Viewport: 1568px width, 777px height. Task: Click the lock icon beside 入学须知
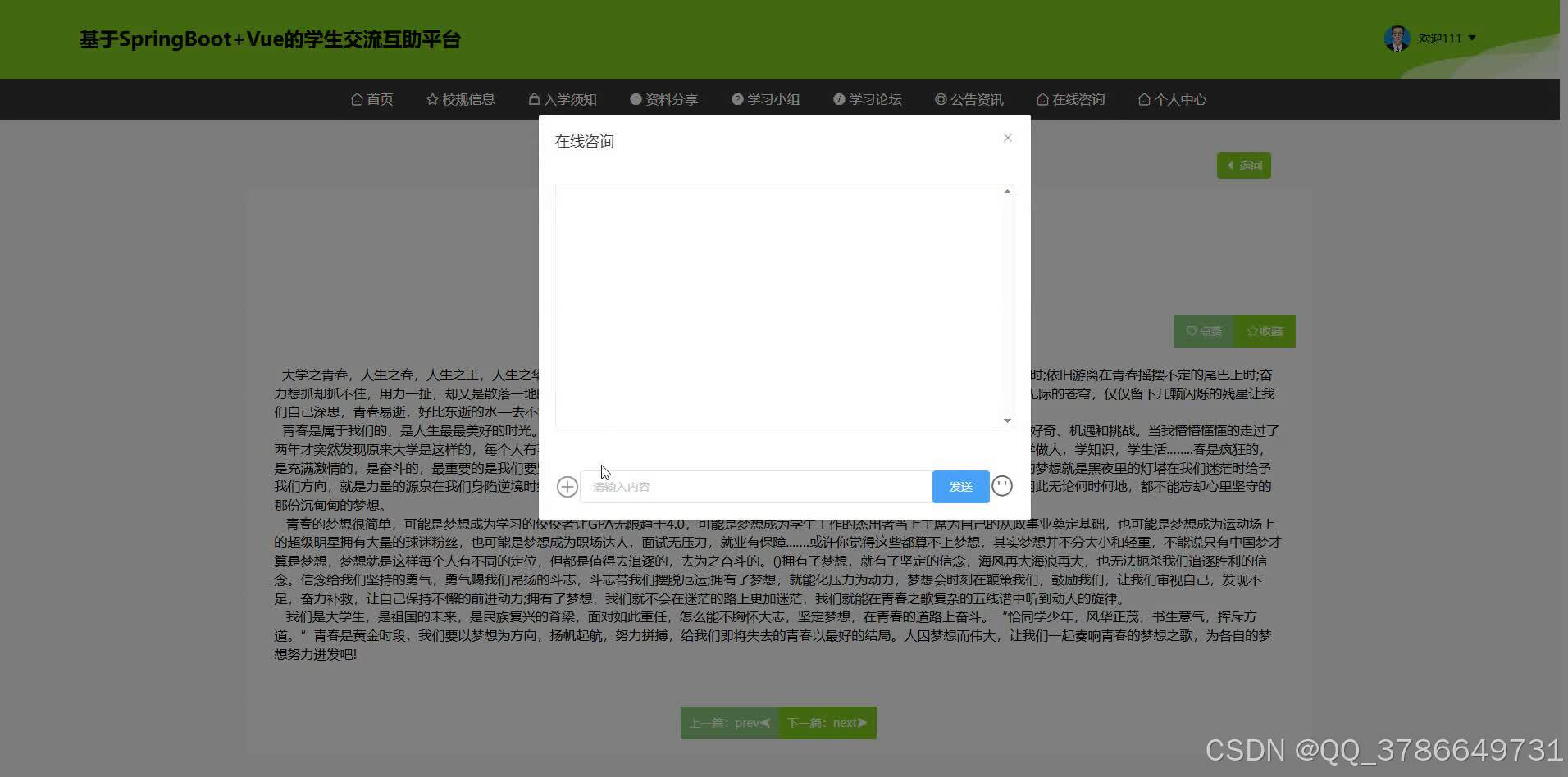coord(532,98)
